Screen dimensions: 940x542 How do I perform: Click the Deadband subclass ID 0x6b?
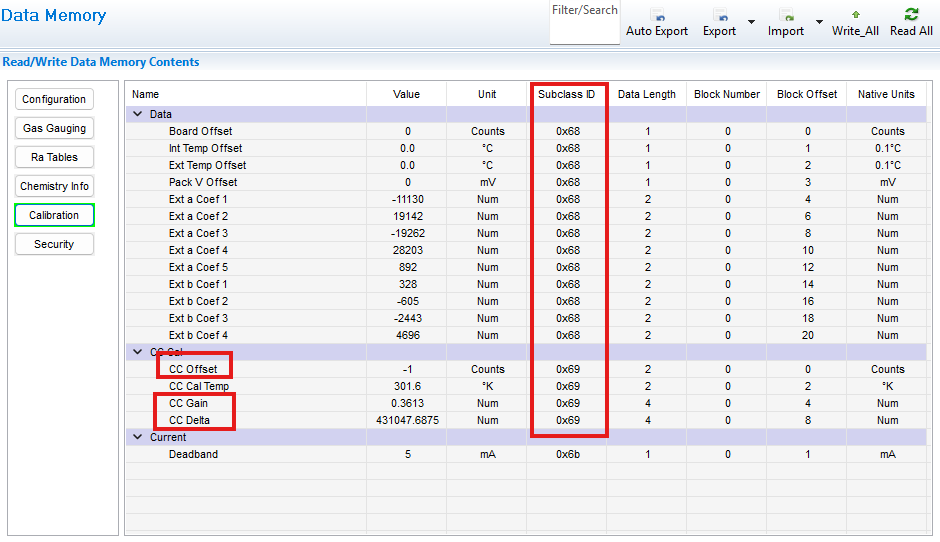(x=568, y=454)
